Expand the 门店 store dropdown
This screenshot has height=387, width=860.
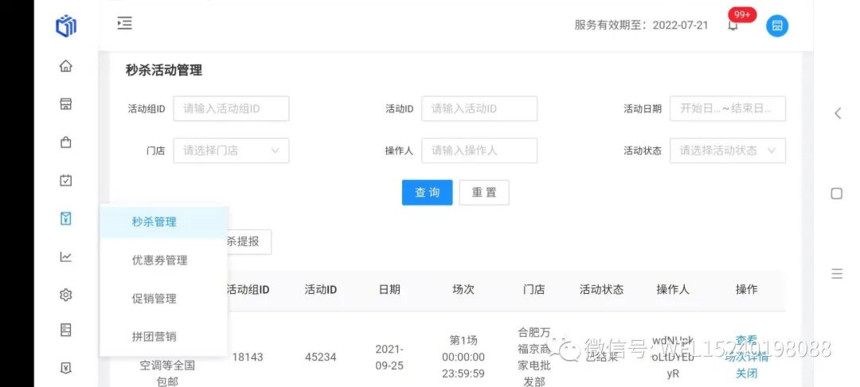[231, 151]
